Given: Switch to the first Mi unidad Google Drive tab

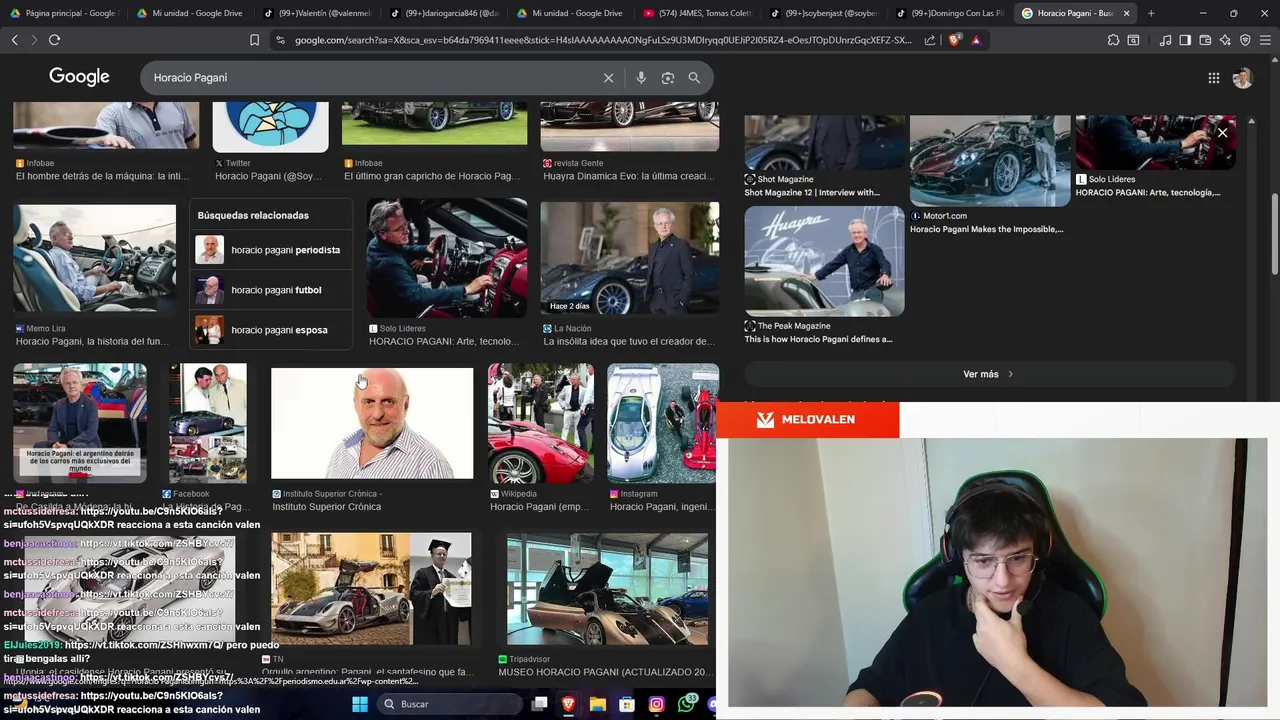Looking at the screenshot, I should pyautogui.click(x=190, y=13).
